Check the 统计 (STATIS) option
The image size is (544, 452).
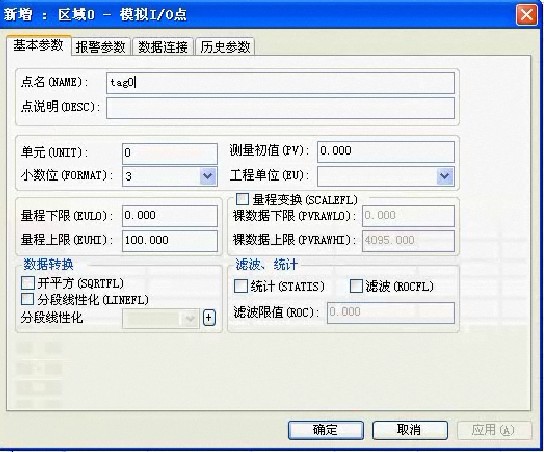[x=241, y=287]
